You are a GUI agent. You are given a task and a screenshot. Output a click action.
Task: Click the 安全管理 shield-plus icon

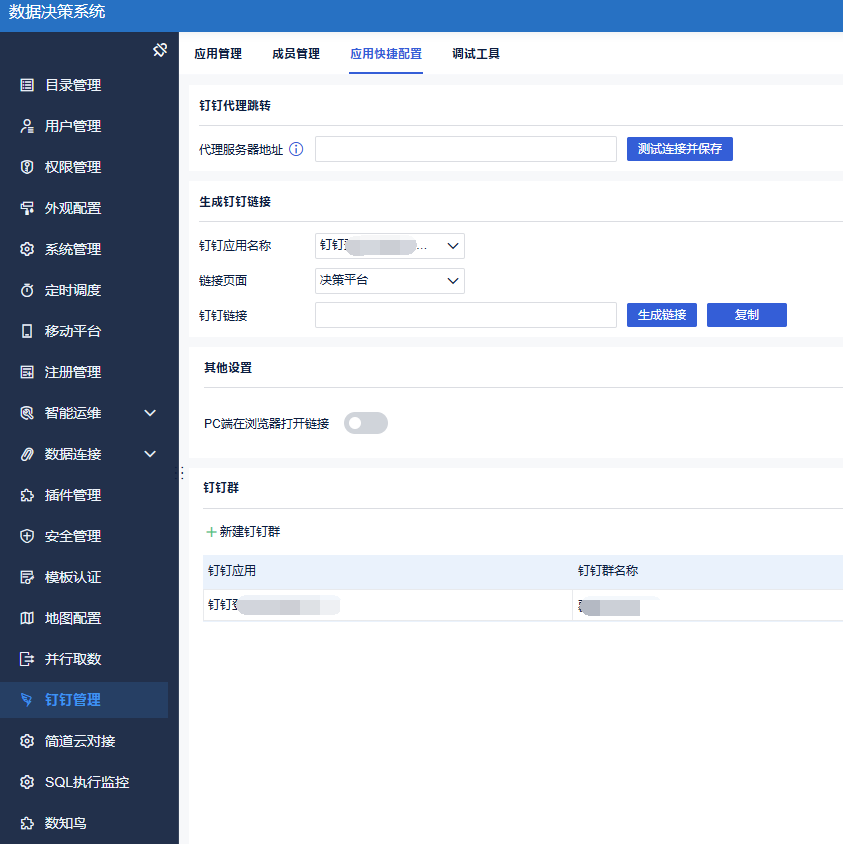point(27,536)
